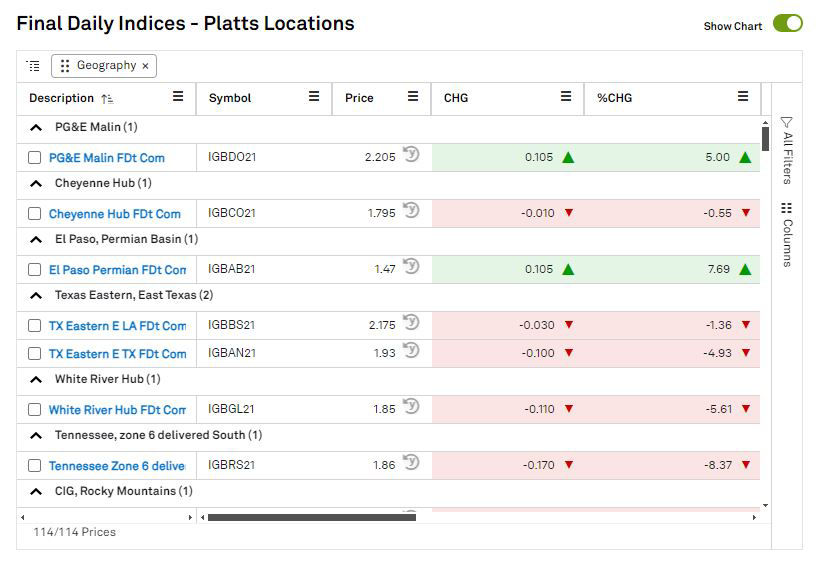
Task: Tick the White River Hub FDt Com checkbox
Action: click(x=35, y=410)
